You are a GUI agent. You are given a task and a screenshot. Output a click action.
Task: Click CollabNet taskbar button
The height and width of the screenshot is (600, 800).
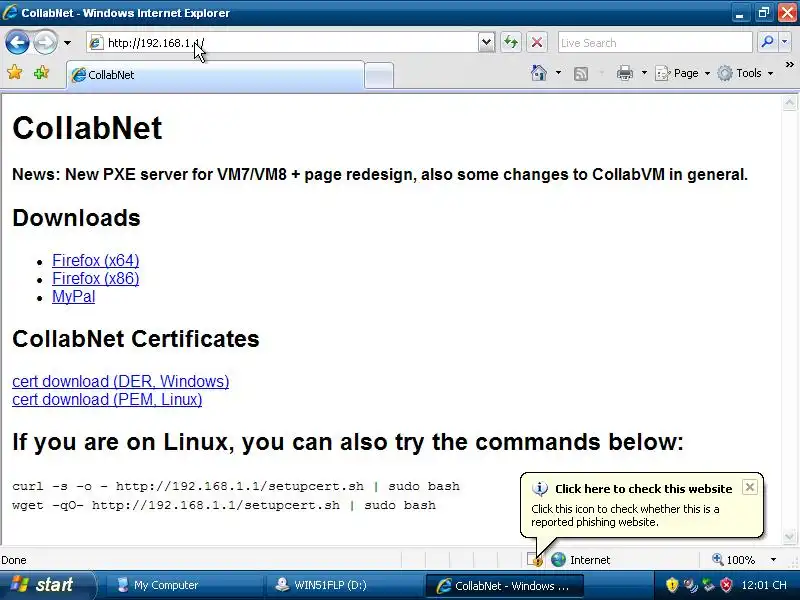(504, 586)
